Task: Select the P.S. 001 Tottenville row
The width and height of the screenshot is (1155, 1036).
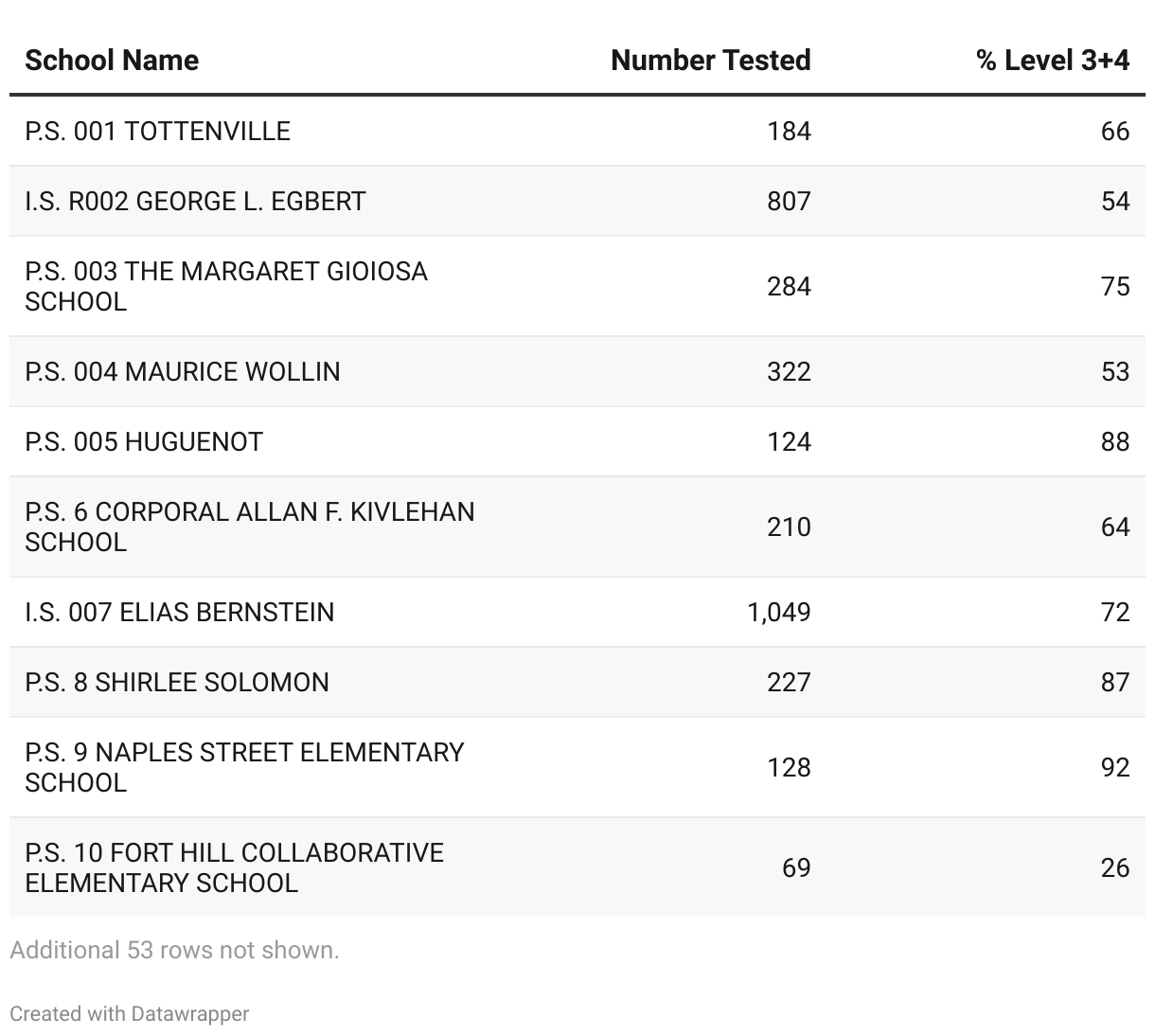Action: (158, 131)
